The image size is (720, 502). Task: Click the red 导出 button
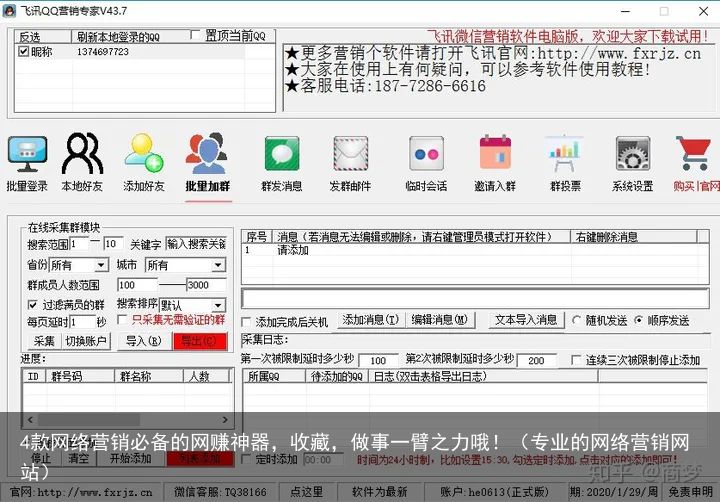pos(200,341)
